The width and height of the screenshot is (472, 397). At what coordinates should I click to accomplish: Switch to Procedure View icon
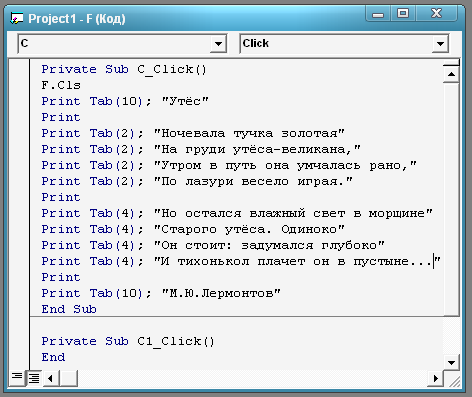tap(17, 378)
